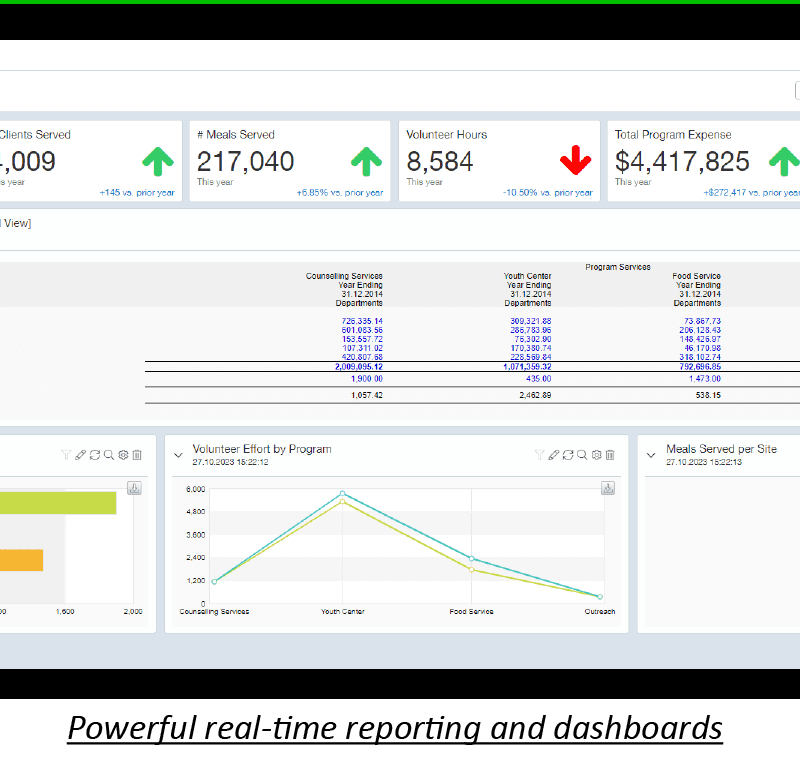
Task: Select the Youth Center point on the line chart
Action: pos(343,494)
